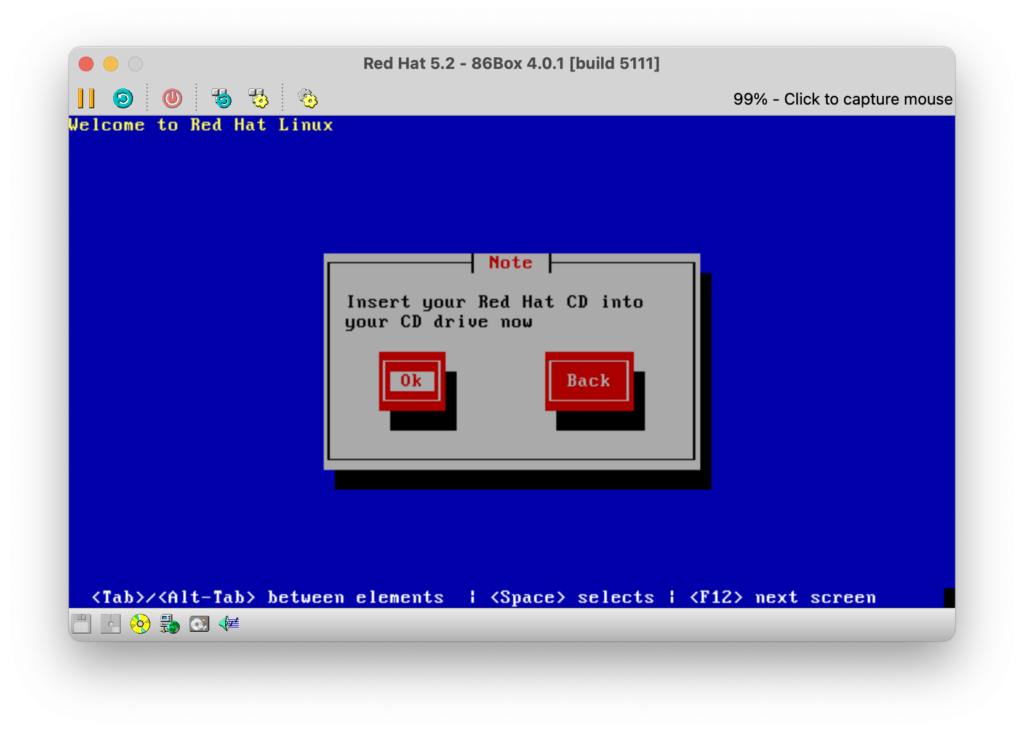
Task: Click the 'Insert your Red Hat CD' message
Action: click(494, 311)
